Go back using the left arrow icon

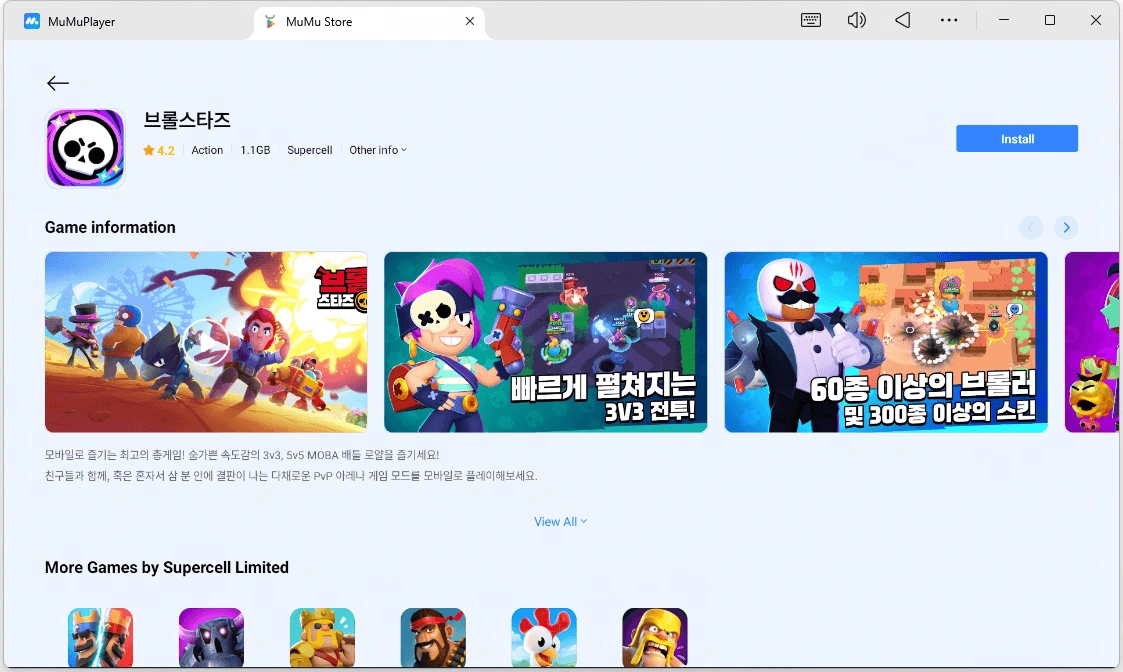[x=57, y=83]
